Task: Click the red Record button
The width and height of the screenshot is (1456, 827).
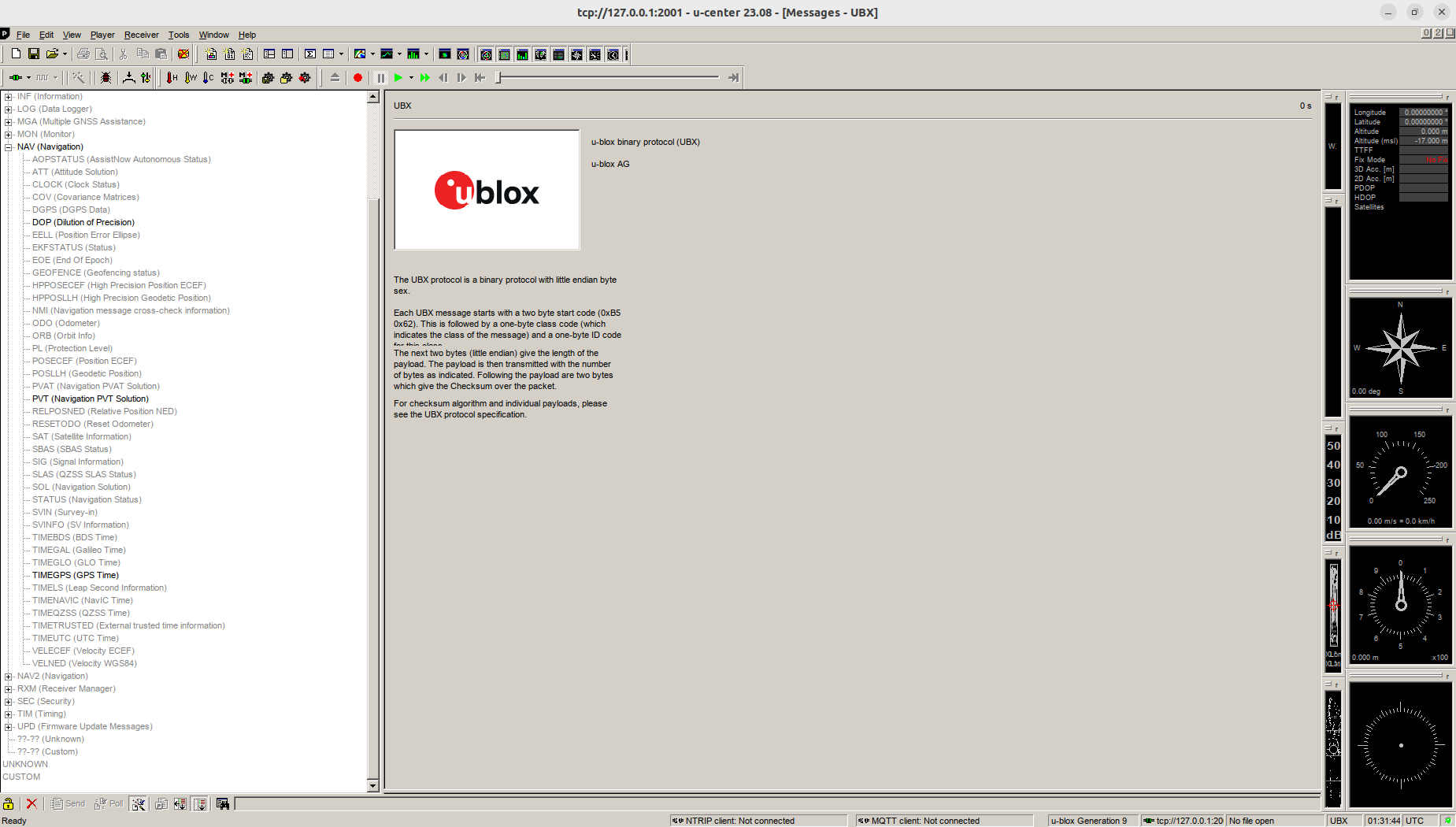Action: tap(358, 77)
